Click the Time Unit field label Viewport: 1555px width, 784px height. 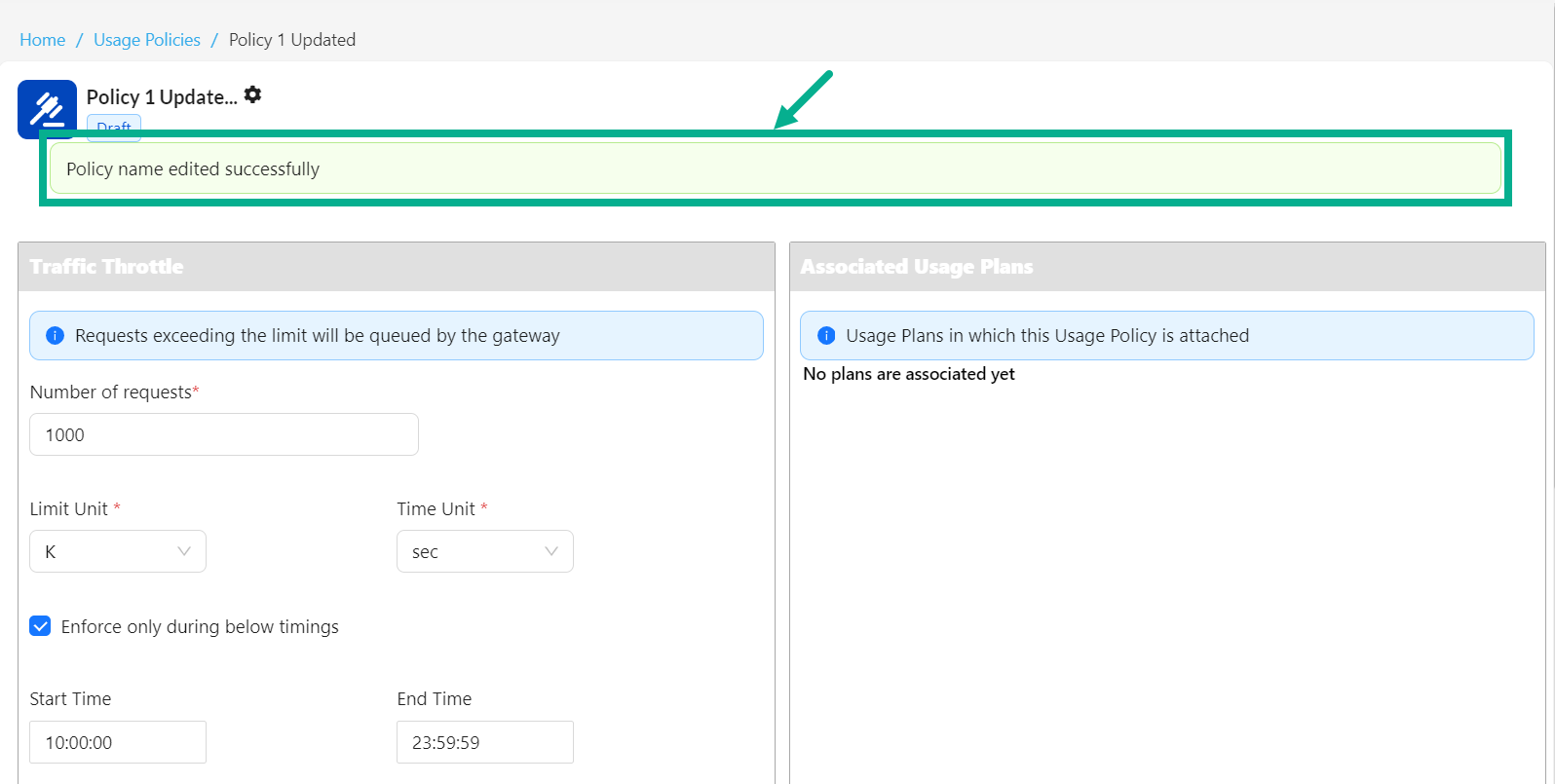436,509
